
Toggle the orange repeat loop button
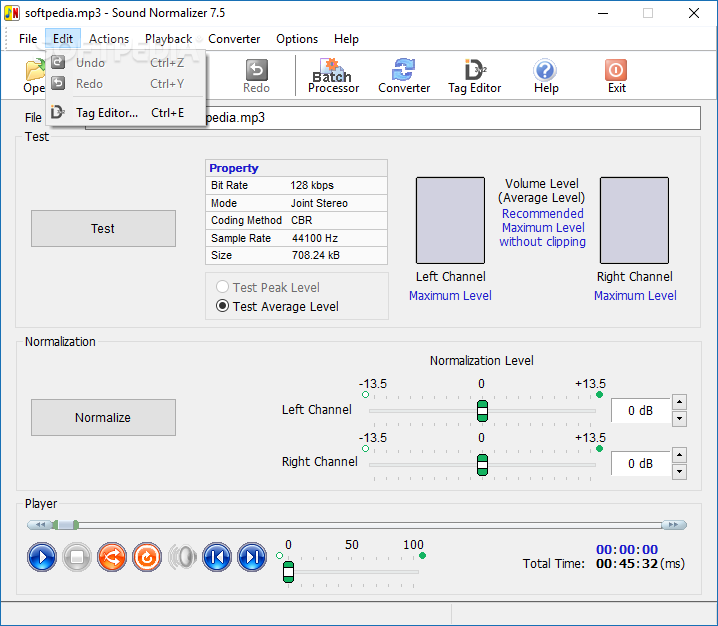147,557
